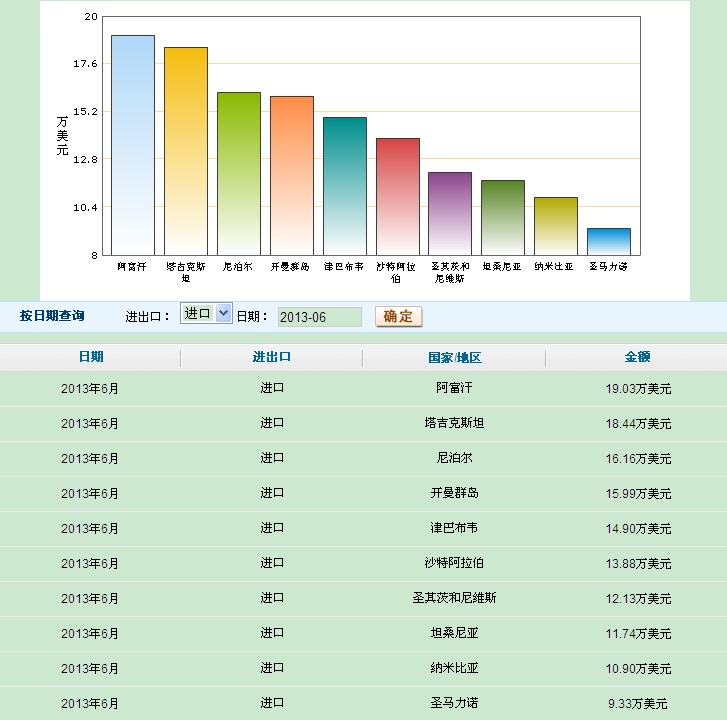The height and width of the screenshot is (720, 727).
Task: Open the 进口 import/export dropdown
Action: click(206, 314)
